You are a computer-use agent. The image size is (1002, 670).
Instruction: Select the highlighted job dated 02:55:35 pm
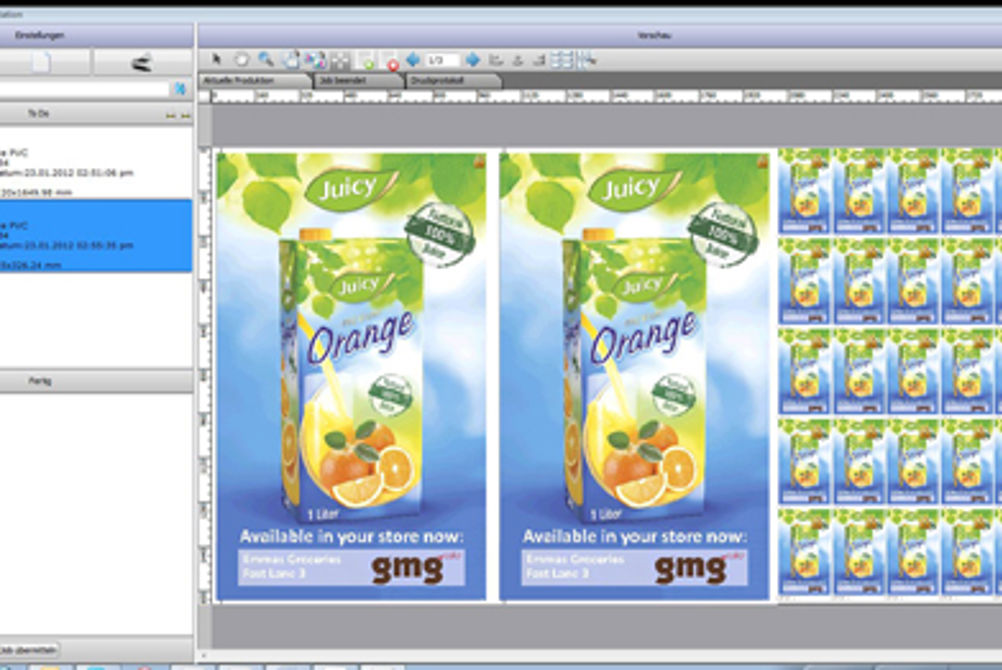96,236
